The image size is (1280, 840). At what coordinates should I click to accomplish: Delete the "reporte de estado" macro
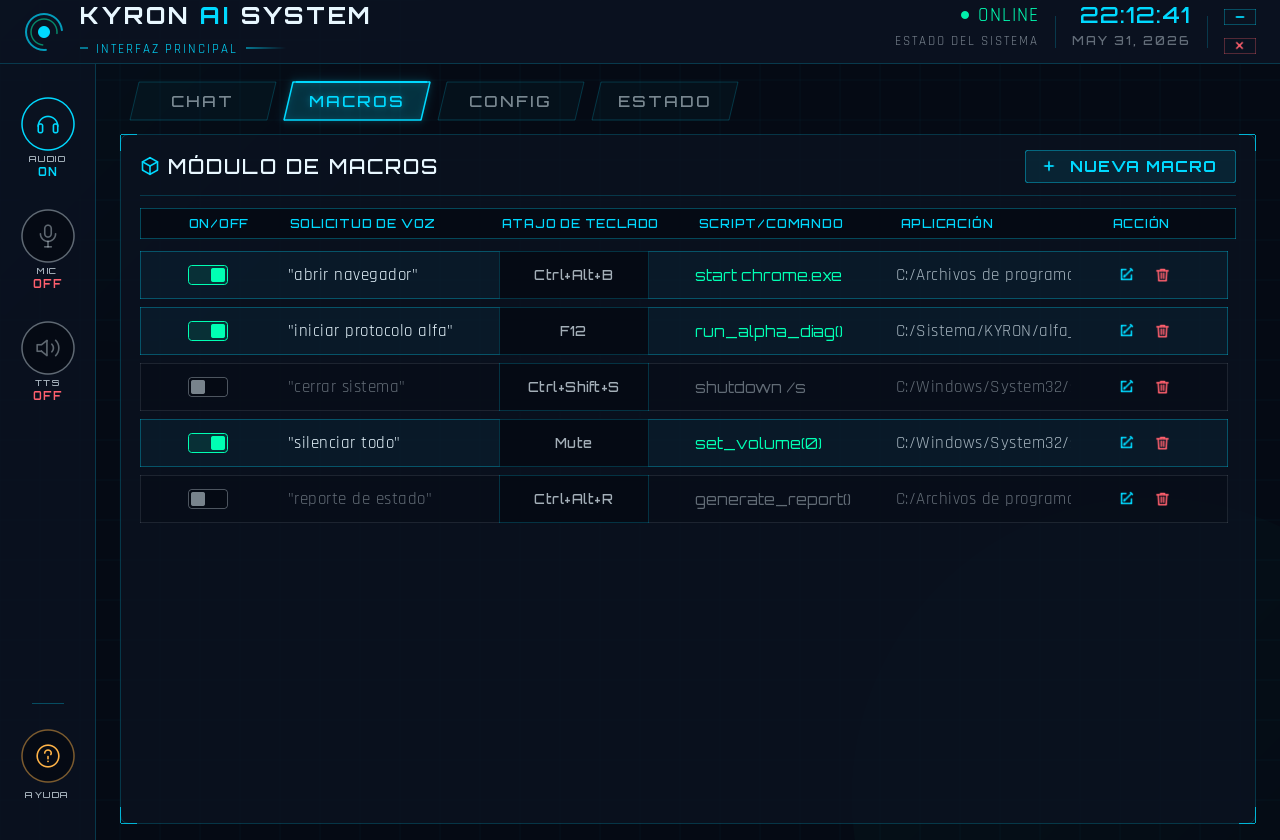pyautogui.click(x=1162, y=498)
